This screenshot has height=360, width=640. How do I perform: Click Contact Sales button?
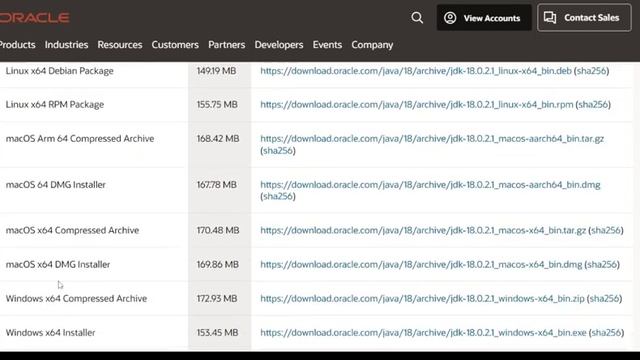click(x=584, y=18)
